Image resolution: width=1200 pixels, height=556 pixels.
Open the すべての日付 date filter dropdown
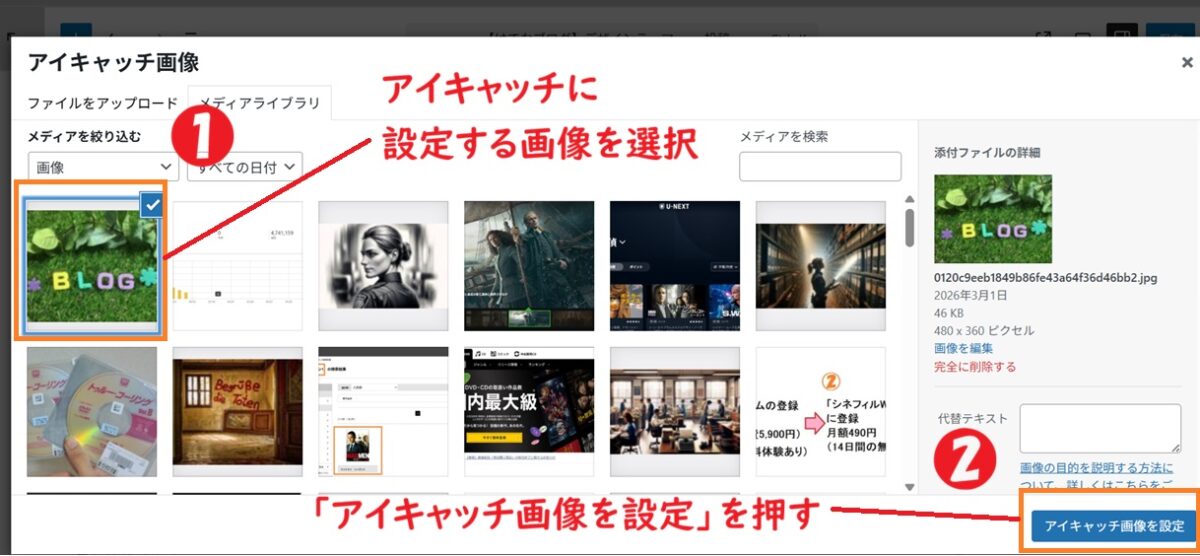245,167
